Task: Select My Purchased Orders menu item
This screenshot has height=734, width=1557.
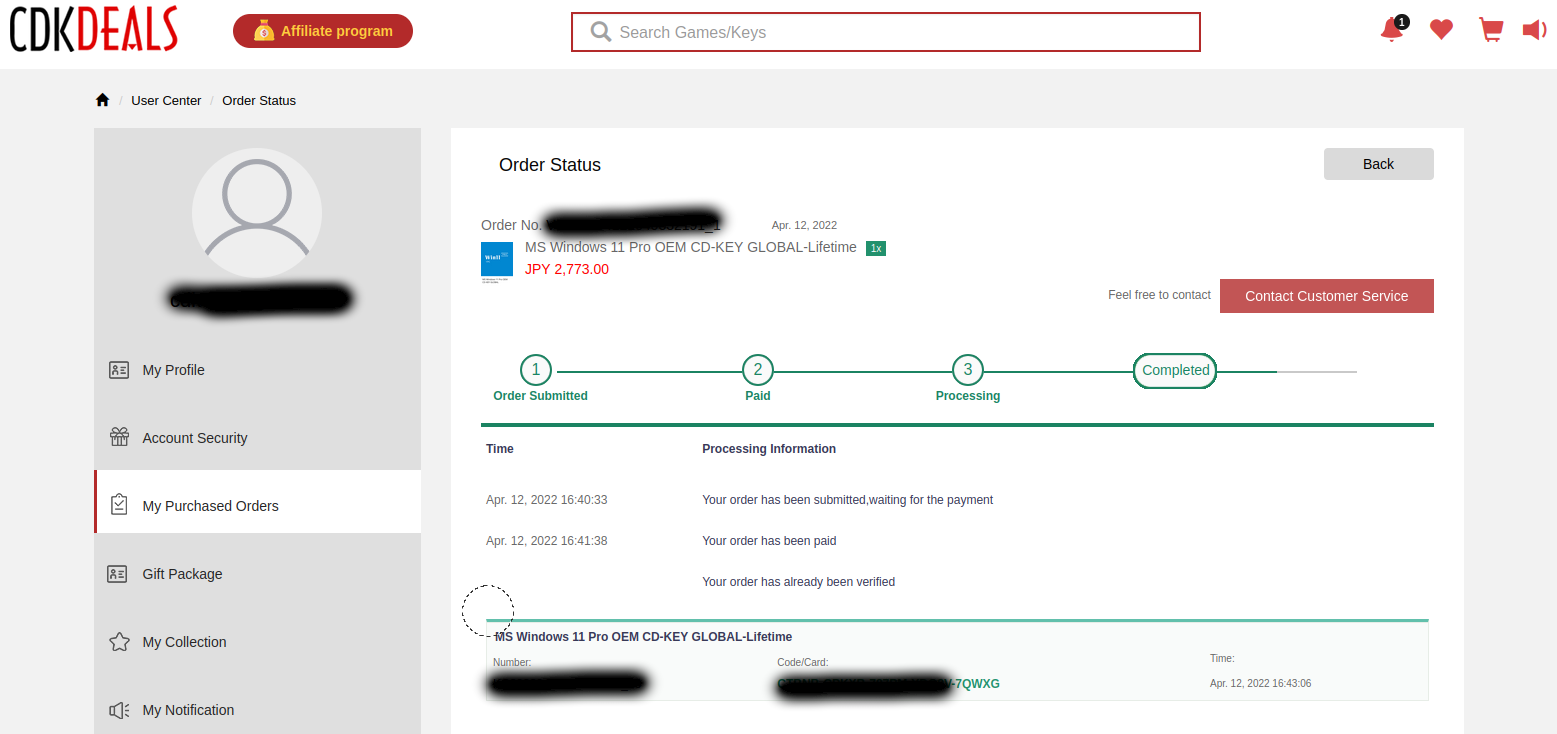Action: click(257, 502)
